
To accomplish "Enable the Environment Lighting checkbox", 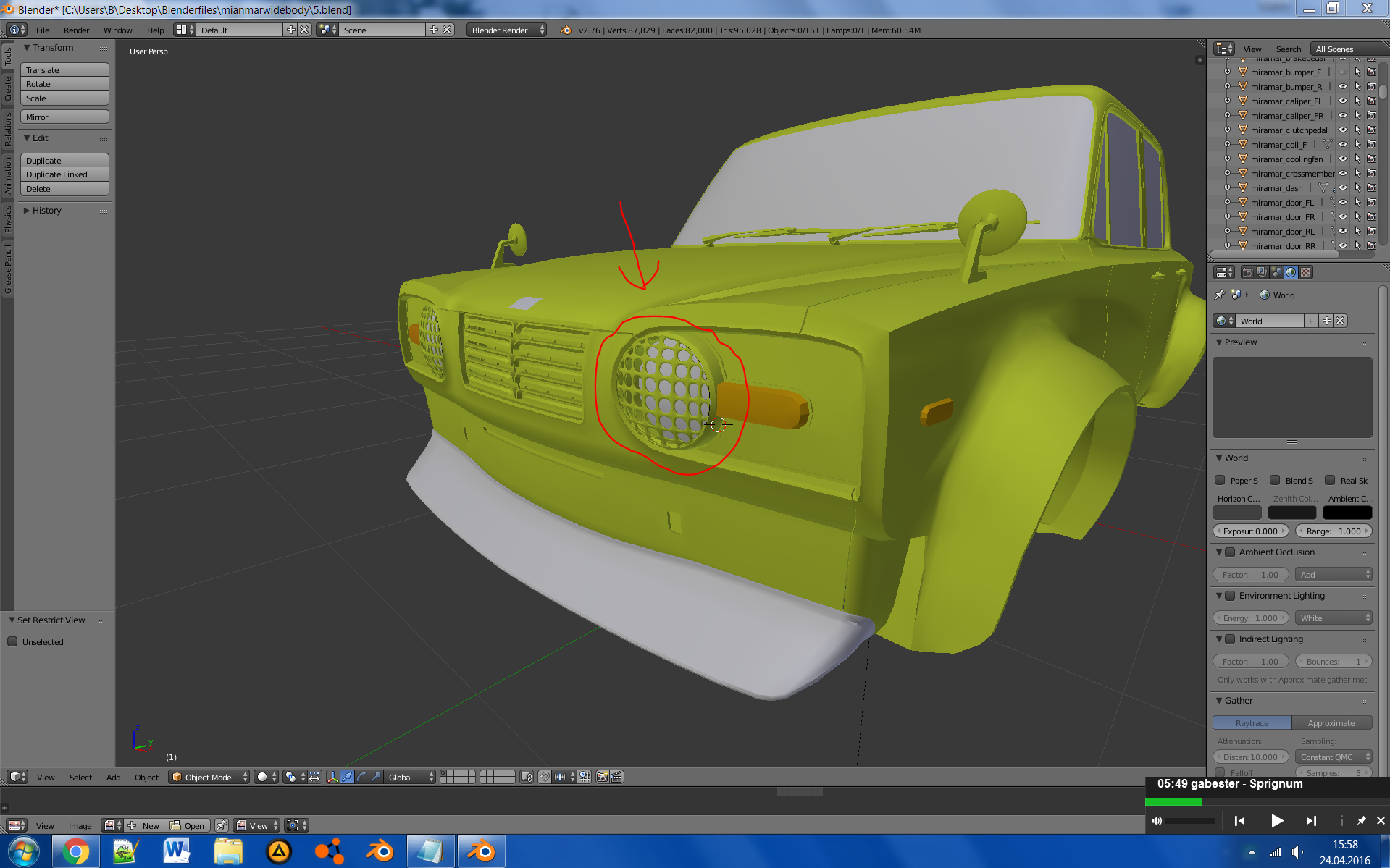I will (1230, 595).
